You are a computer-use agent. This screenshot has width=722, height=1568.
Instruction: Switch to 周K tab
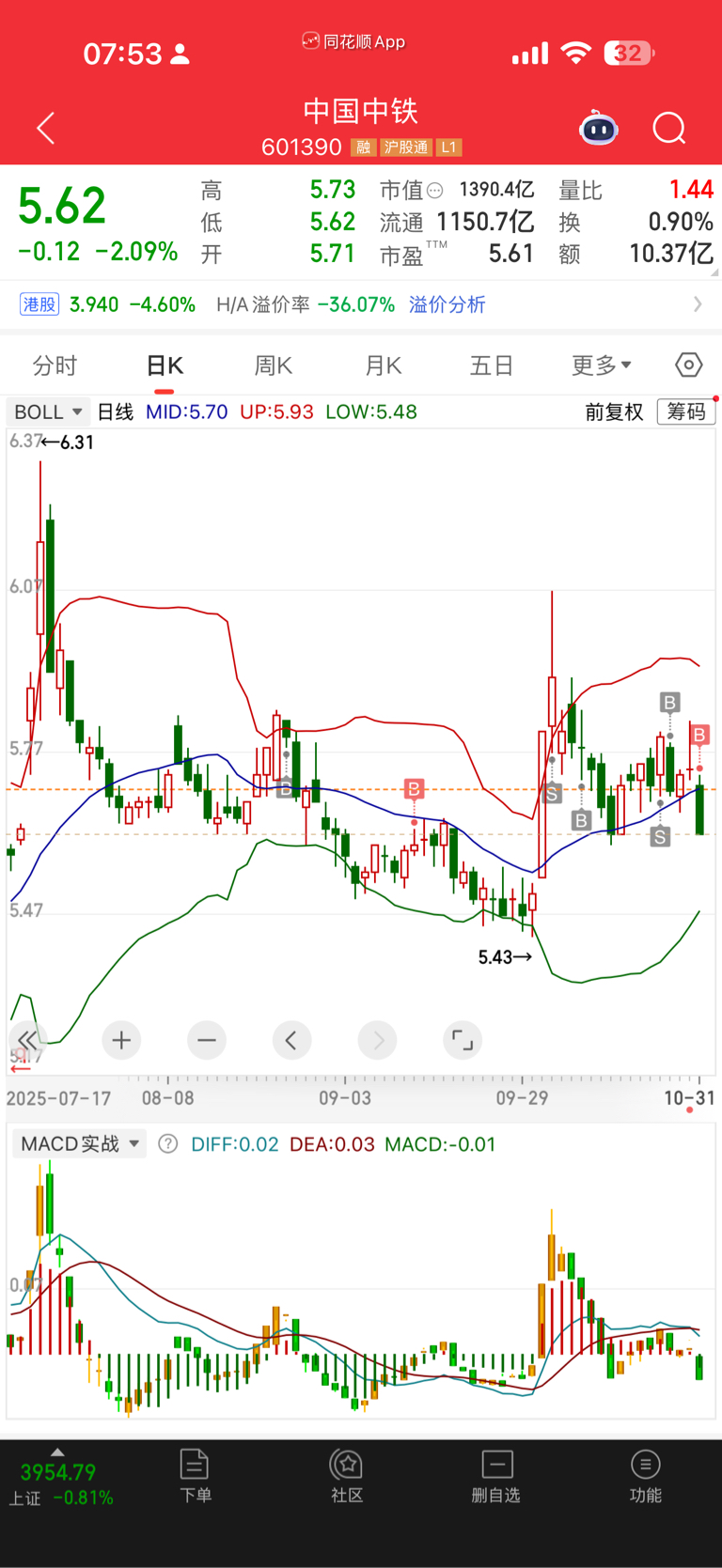point(274,365)
